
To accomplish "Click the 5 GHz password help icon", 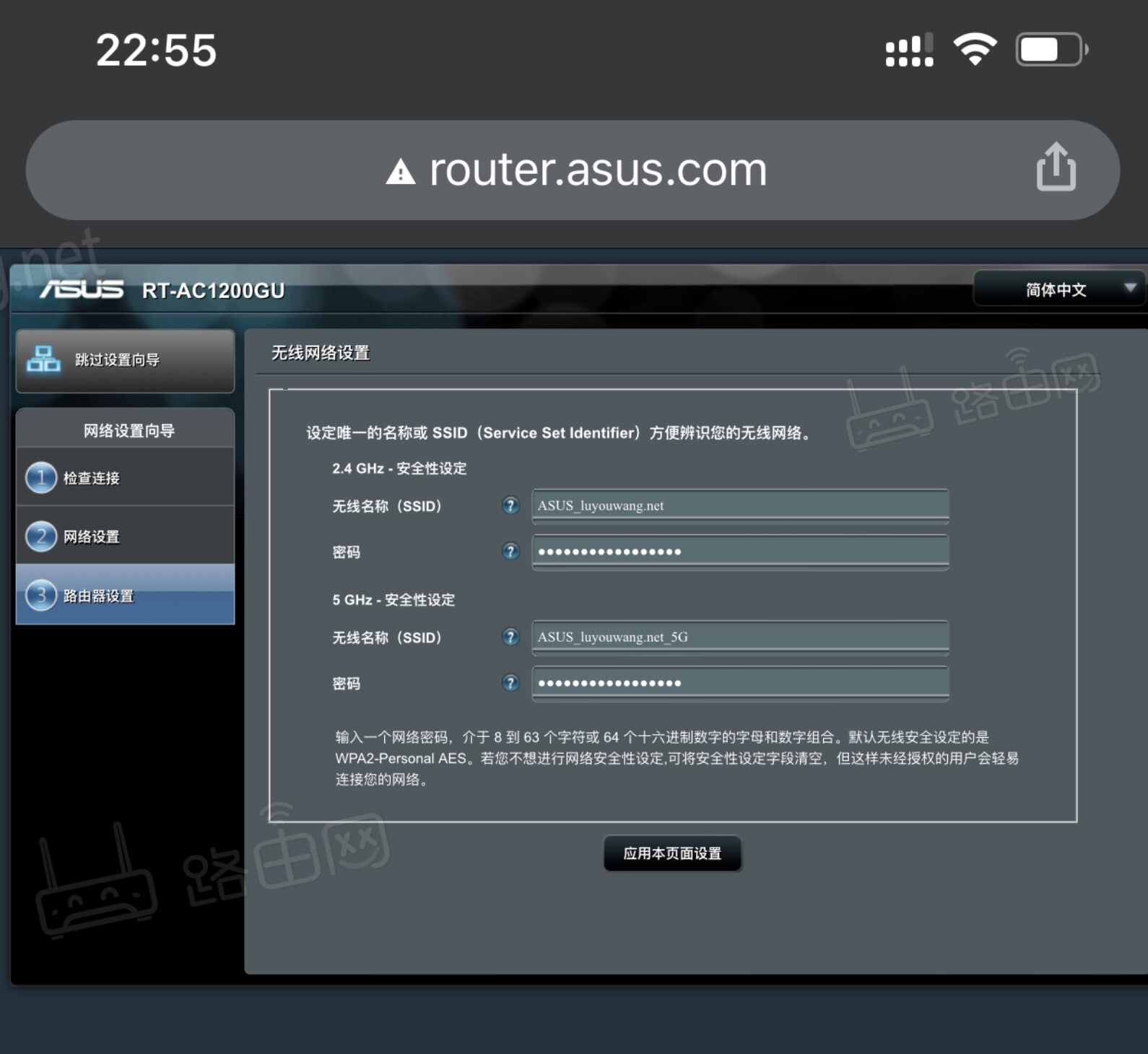I will click(x=510, y=683).
